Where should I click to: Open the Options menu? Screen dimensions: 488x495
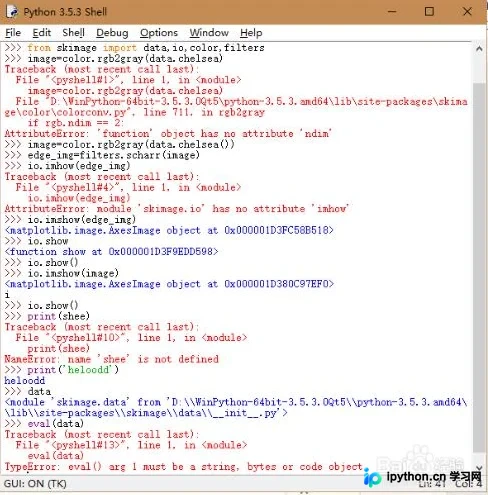(x=159, y=33)
